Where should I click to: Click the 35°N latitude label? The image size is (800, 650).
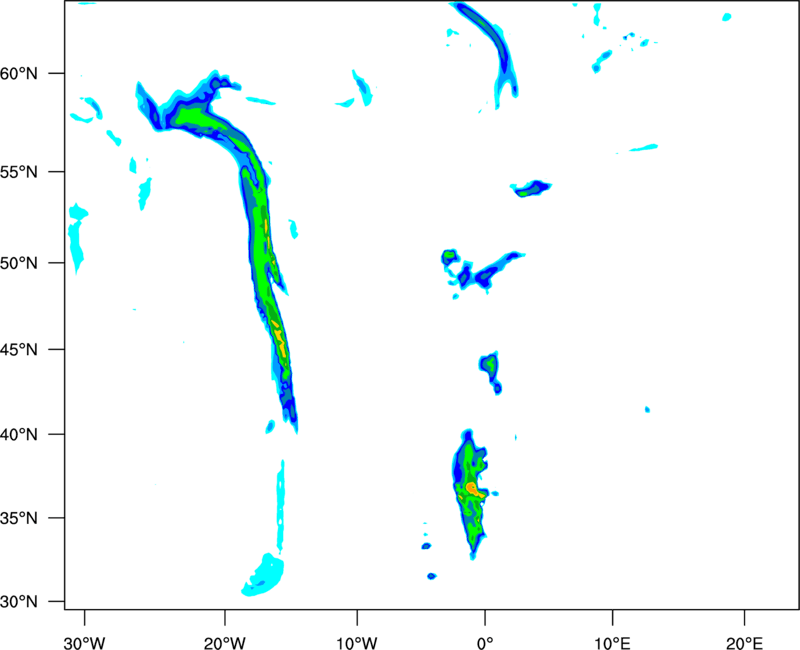point(19,518)
